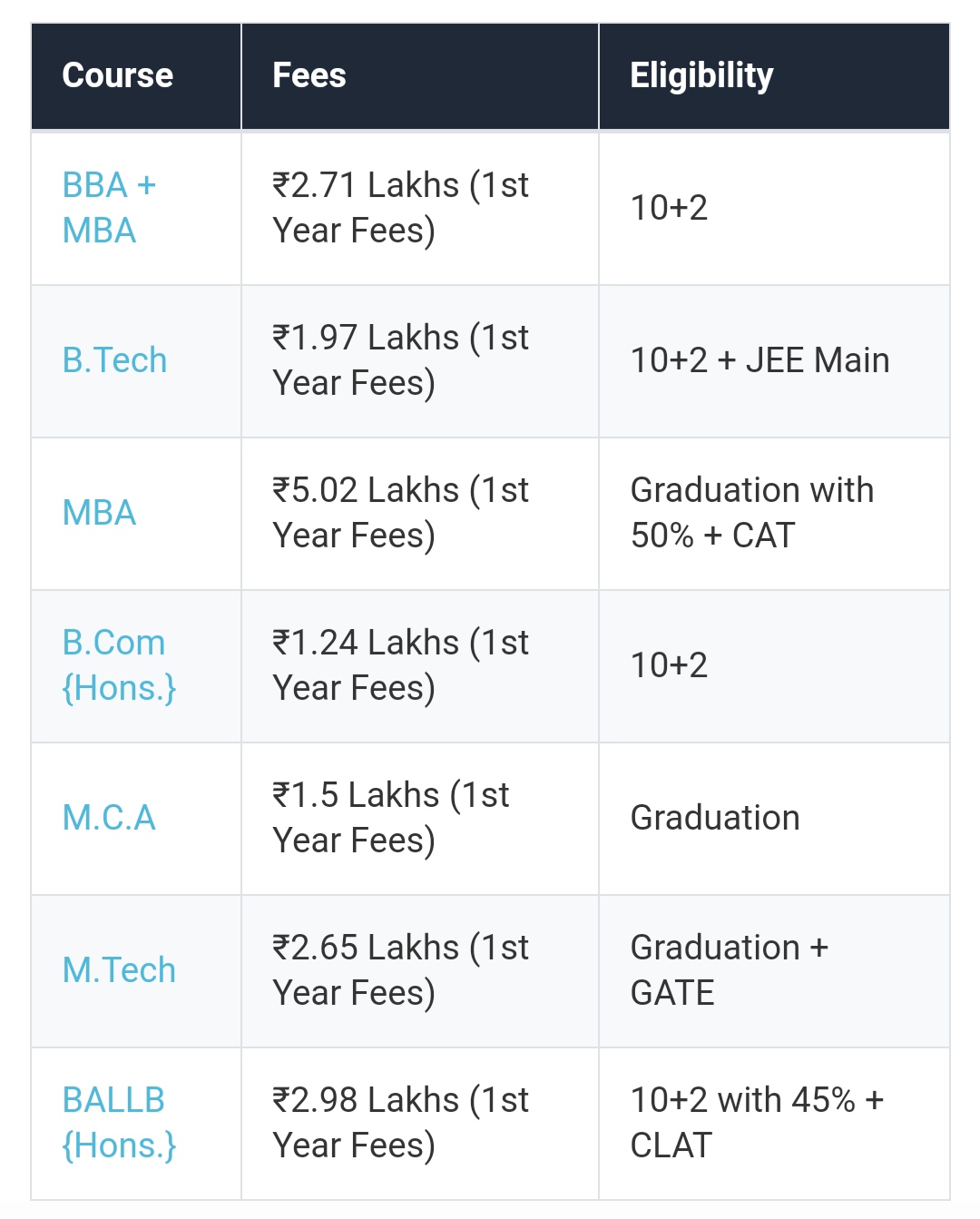Click the MBA course link
The image size is (980, 1219).
[x=99, y=513]
